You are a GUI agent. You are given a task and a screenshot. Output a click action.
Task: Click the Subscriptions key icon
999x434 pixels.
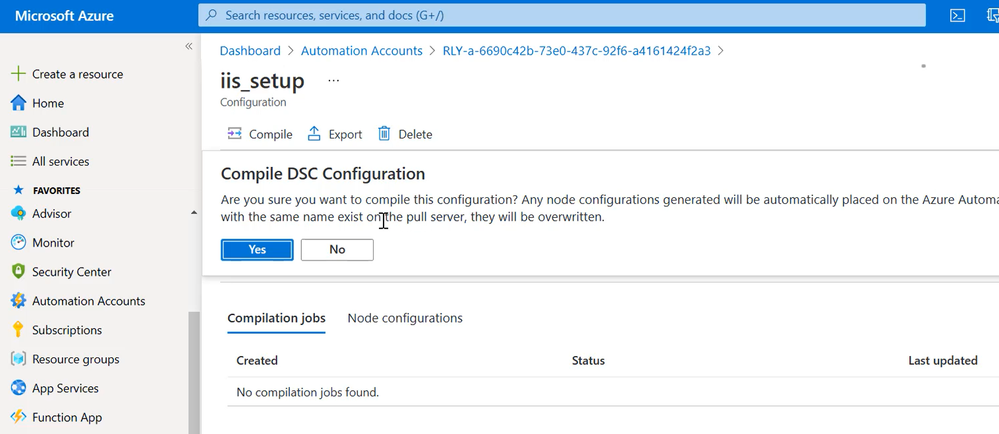click(x=18, y=330)
